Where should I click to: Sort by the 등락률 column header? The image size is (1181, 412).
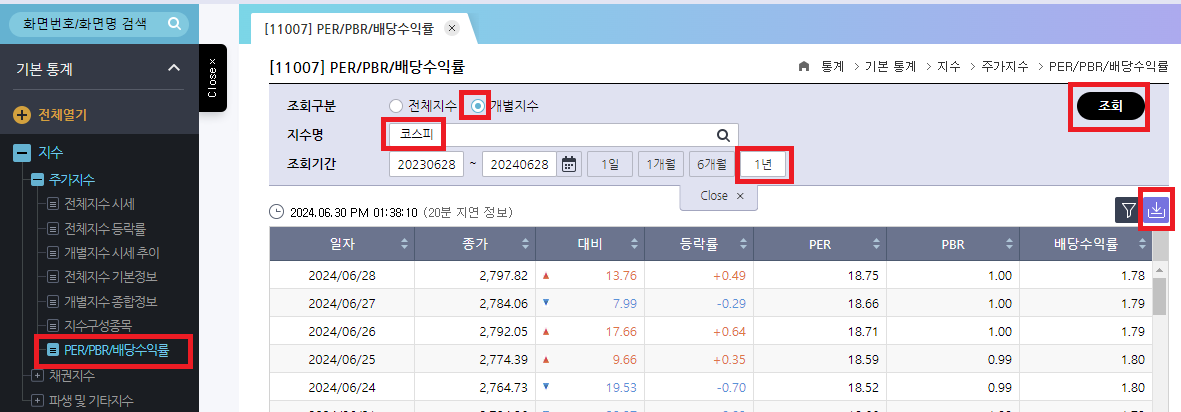coord(697,244)
